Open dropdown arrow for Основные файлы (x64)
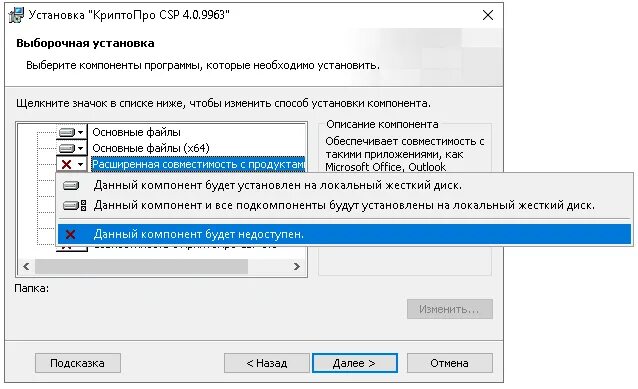The image size is (638, 389). click(x=81, y=148)
